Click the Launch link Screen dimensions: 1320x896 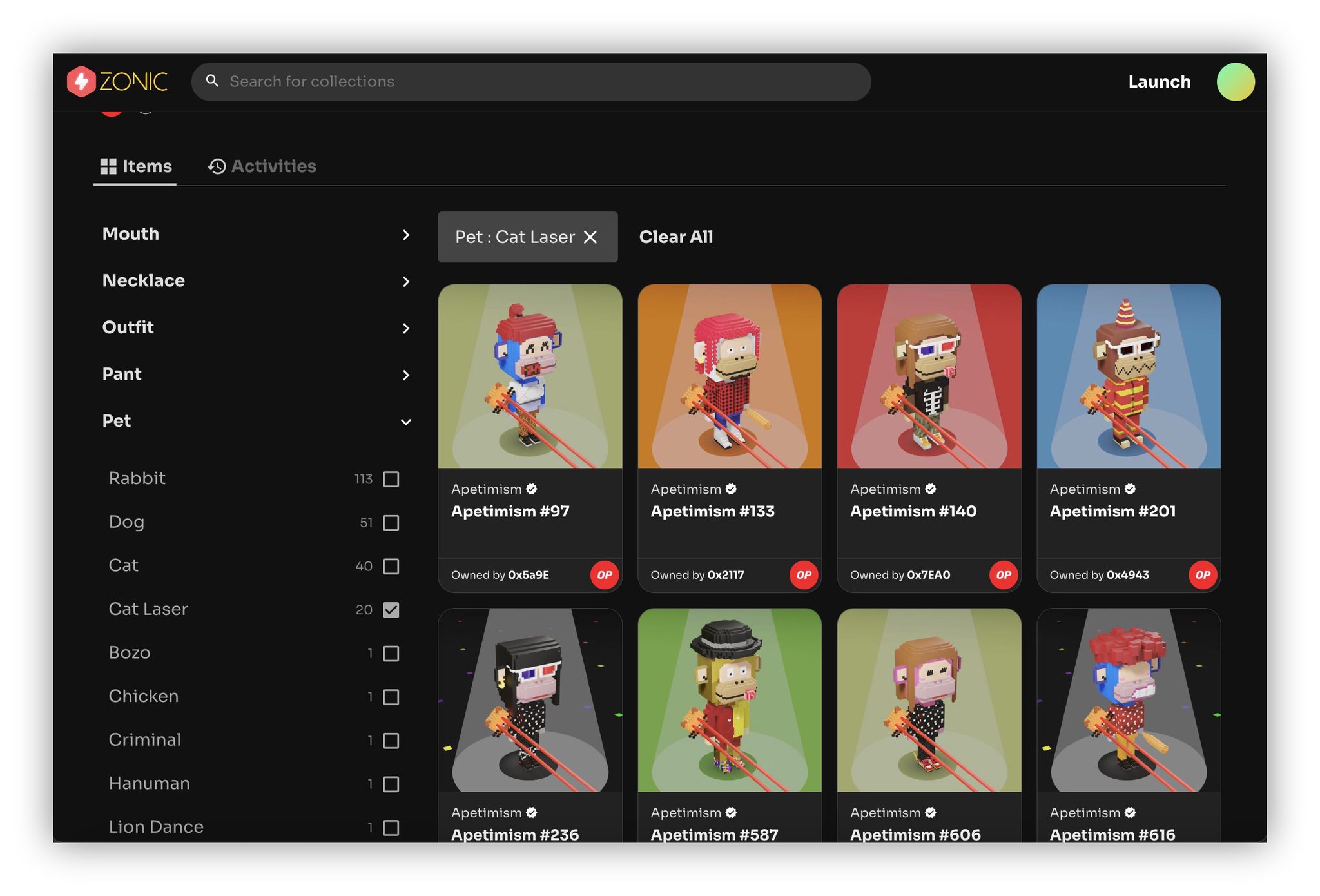(x=1159, y=82)
